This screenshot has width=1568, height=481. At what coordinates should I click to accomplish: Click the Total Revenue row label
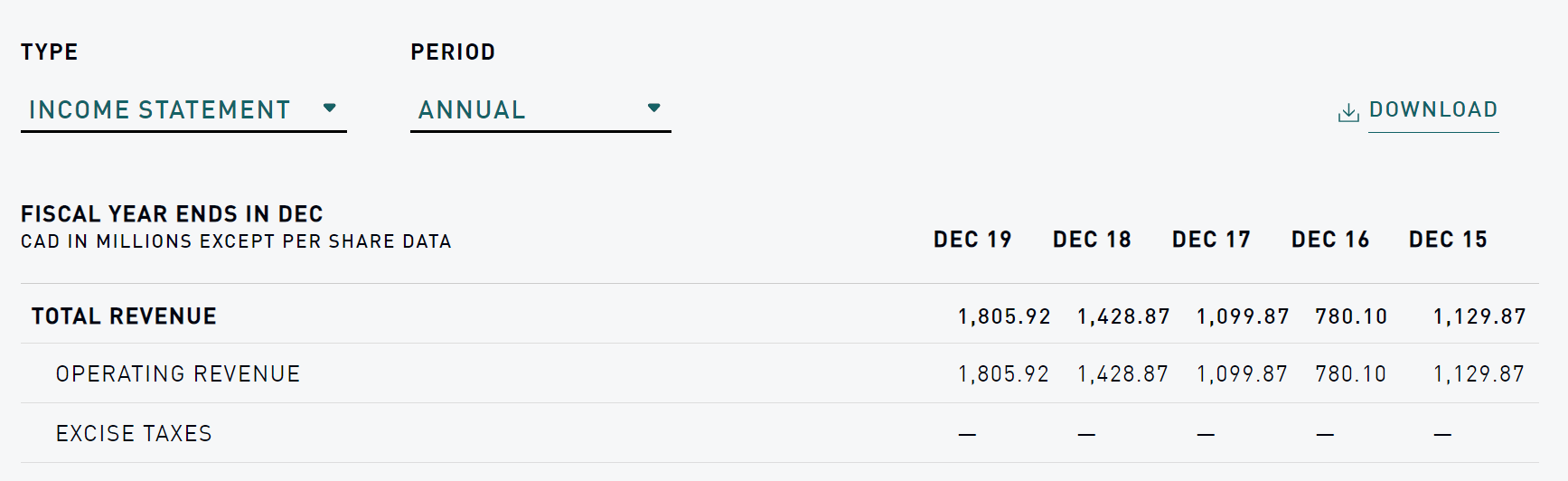pos(124,316)
